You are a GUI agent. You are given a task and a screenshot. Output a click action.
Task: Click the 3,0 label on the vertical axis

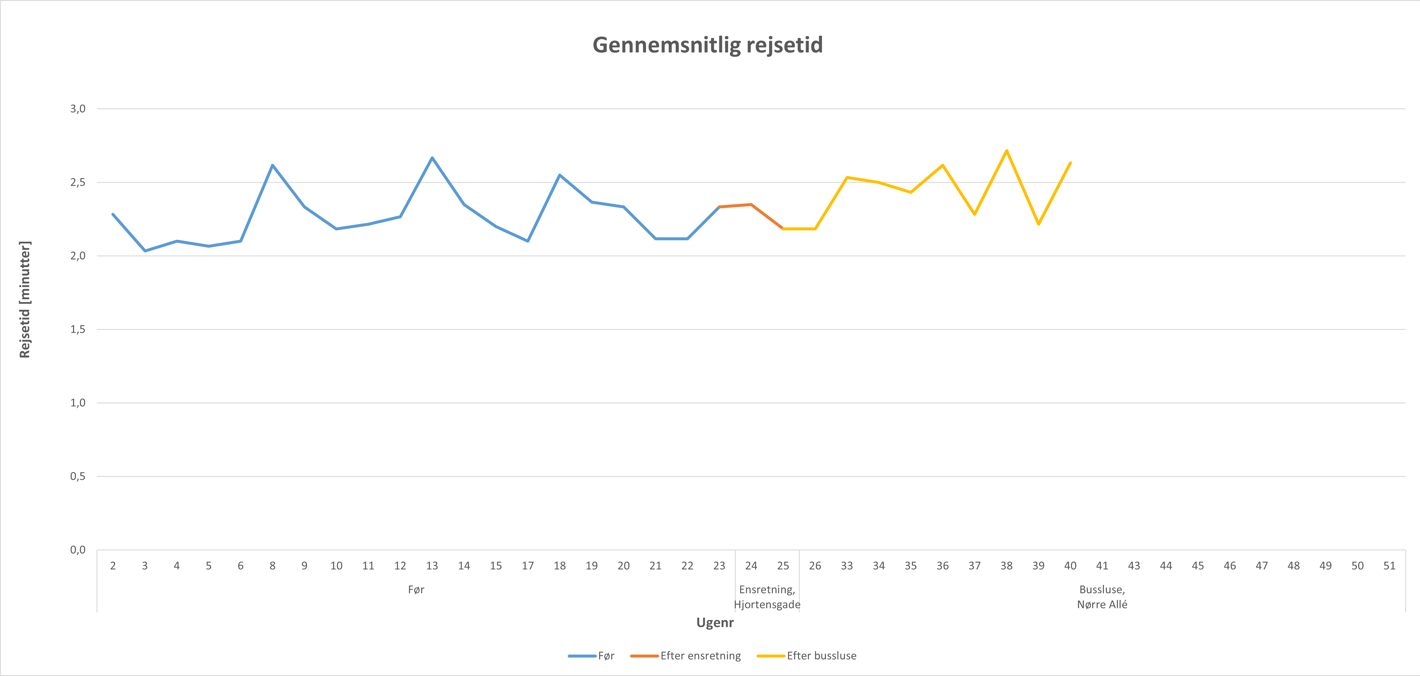point(77,108)
